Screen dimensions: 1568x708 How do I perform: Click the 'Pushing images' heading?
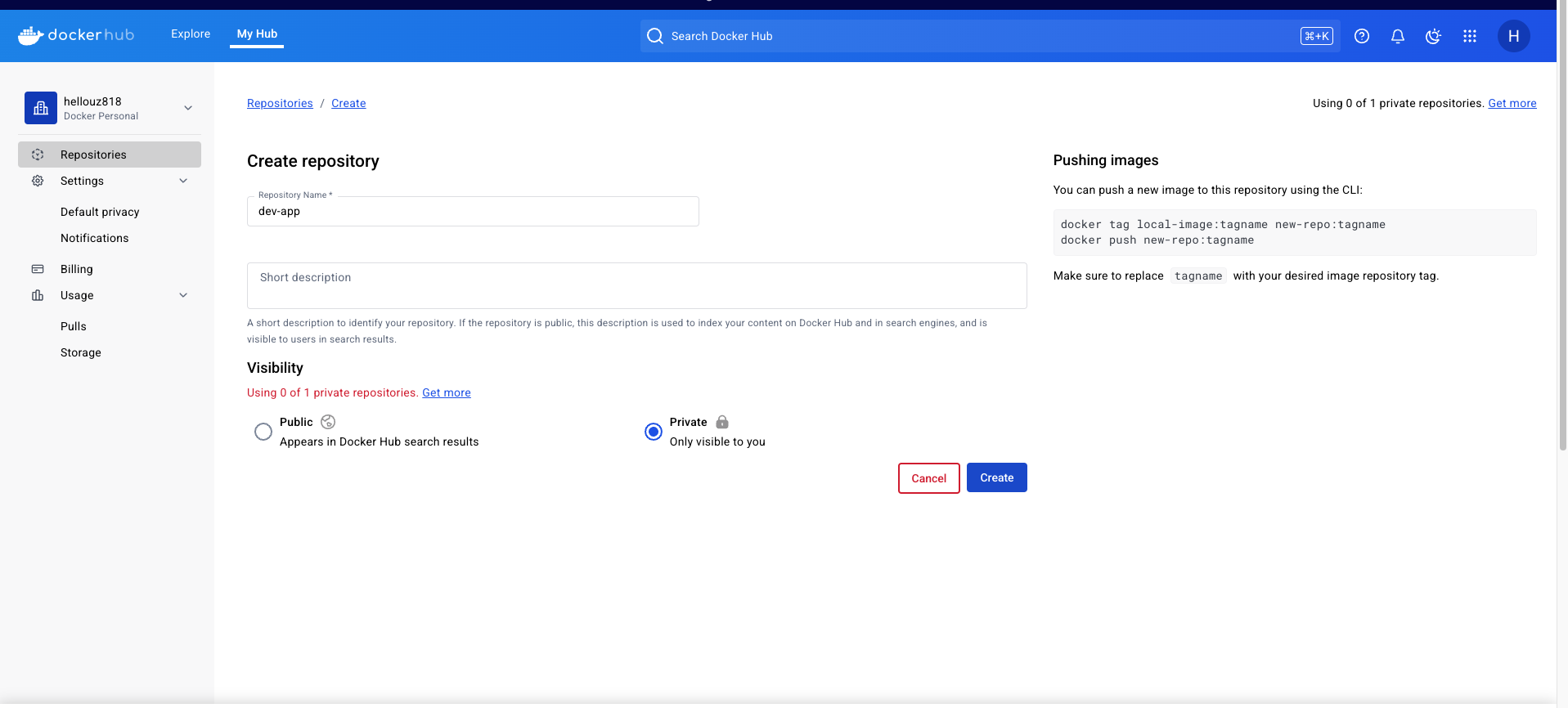1106,160
